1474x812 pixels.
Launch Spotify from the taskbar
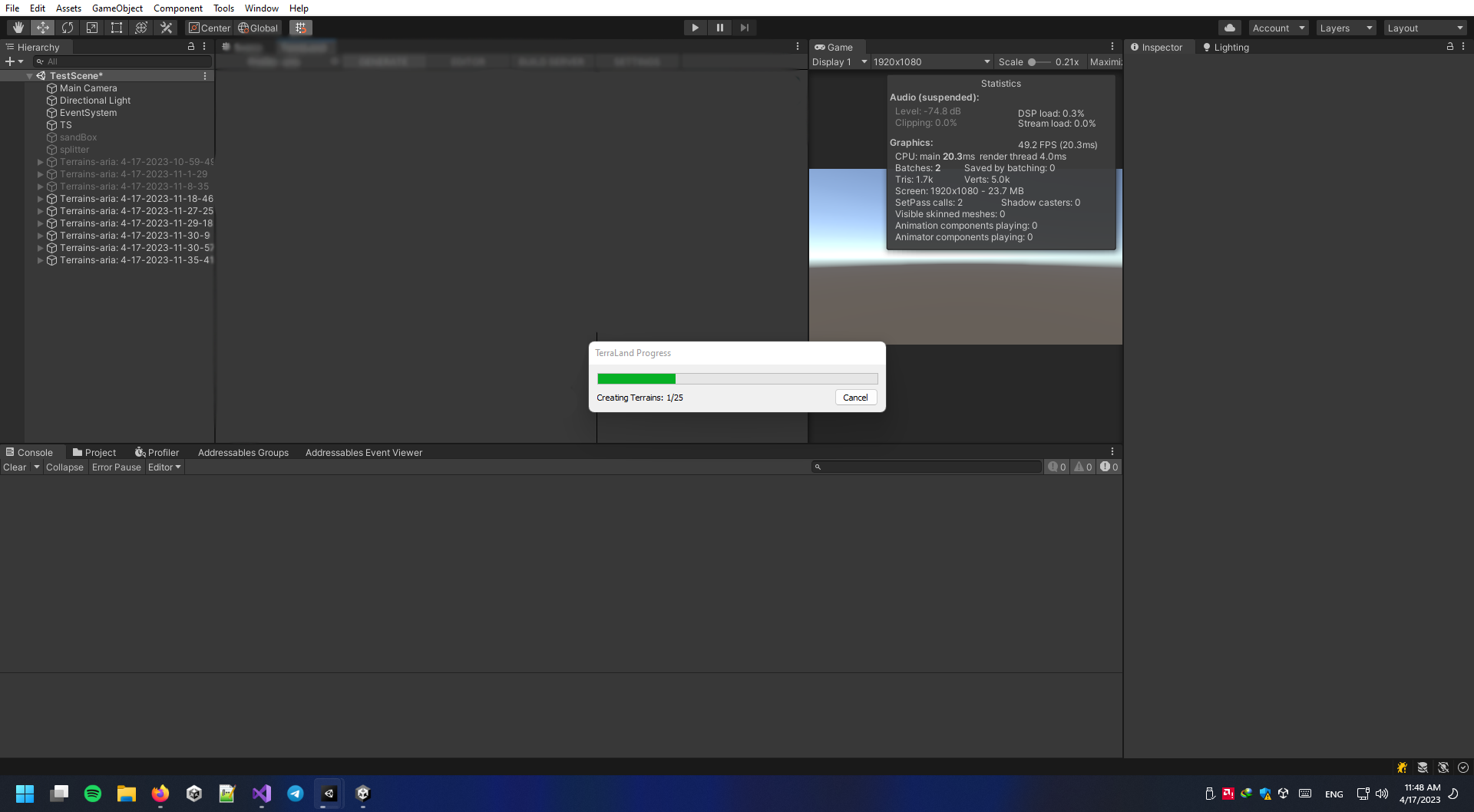coord(92,794)
